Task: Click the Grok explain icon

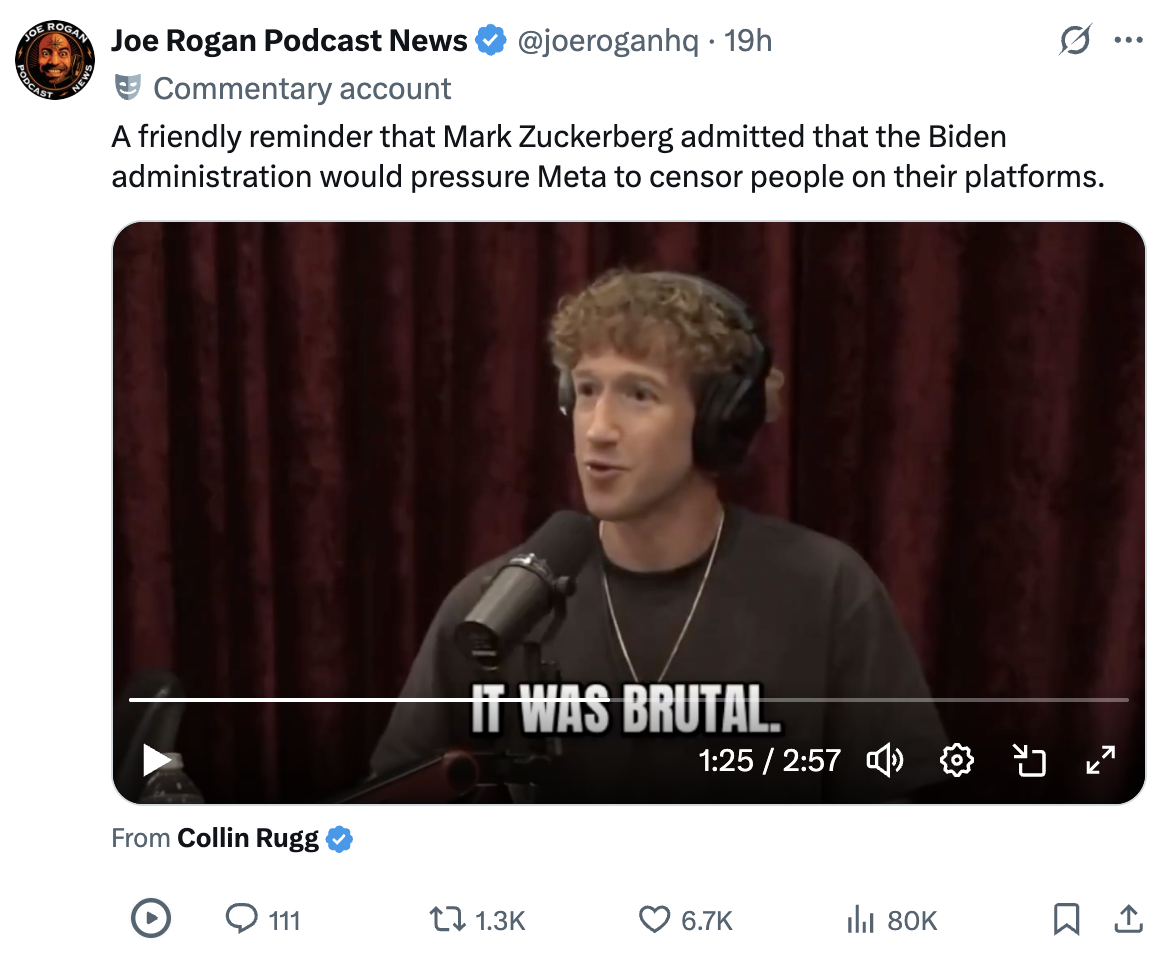Action: point(1076,42)
